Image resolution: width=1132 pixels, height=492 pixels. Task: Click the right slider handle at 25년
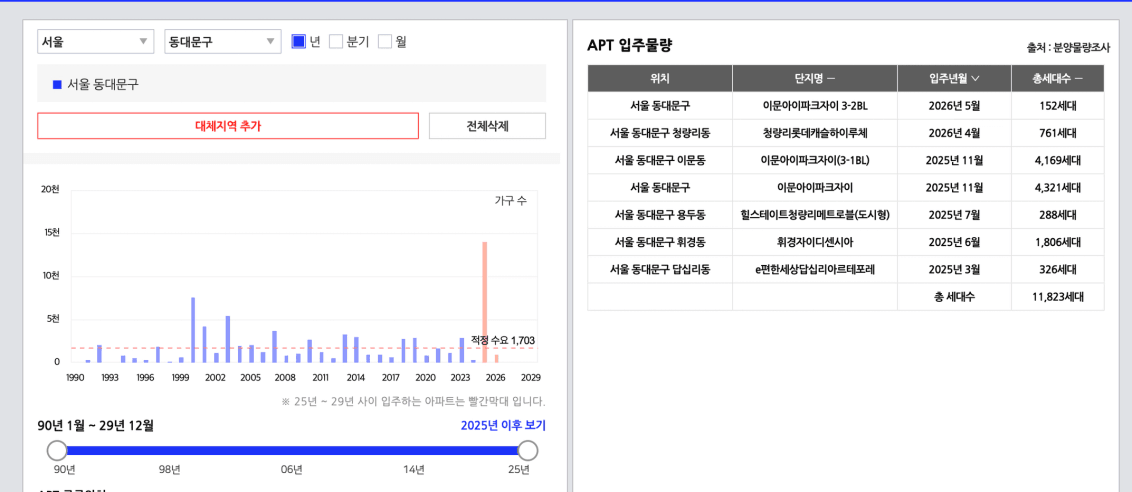click(x=528, y=451)
